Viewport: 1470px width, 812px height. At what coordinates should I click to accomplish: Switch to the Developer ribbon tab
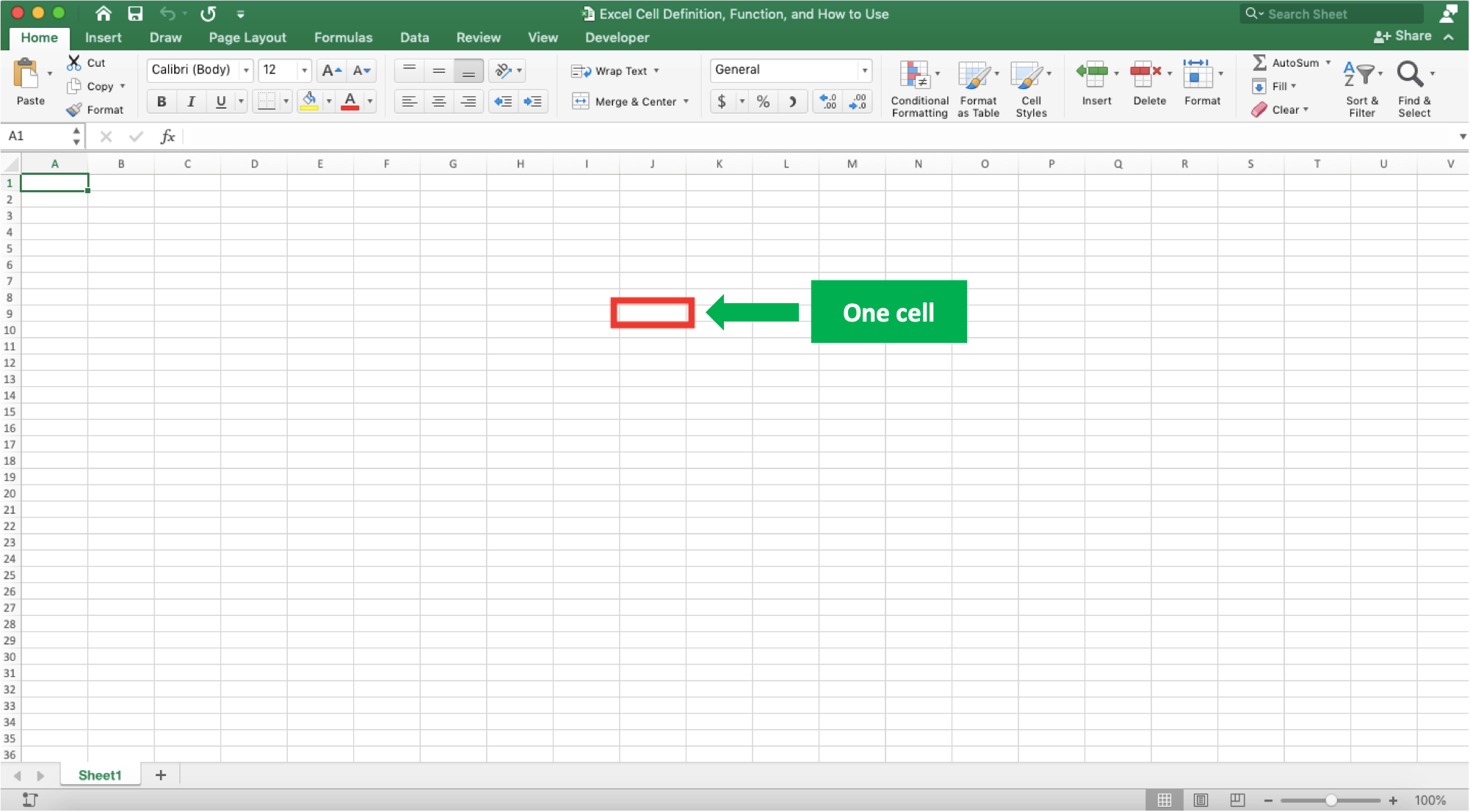point(617,37)
